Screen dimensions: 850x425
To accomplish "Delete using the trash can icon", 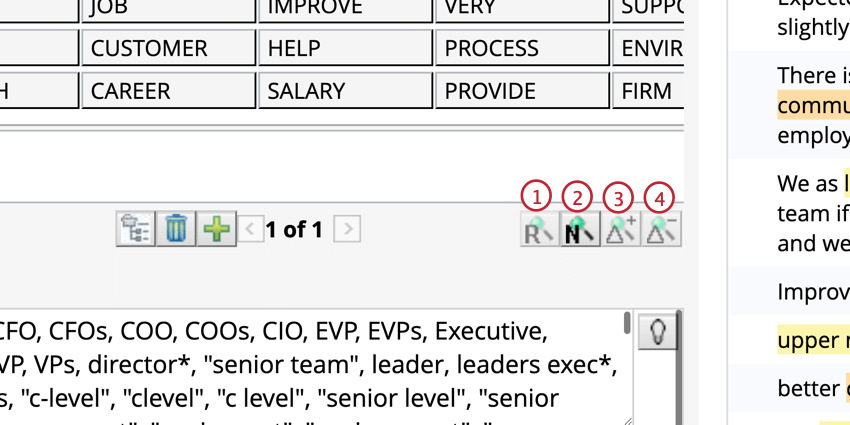I will 175,229.
